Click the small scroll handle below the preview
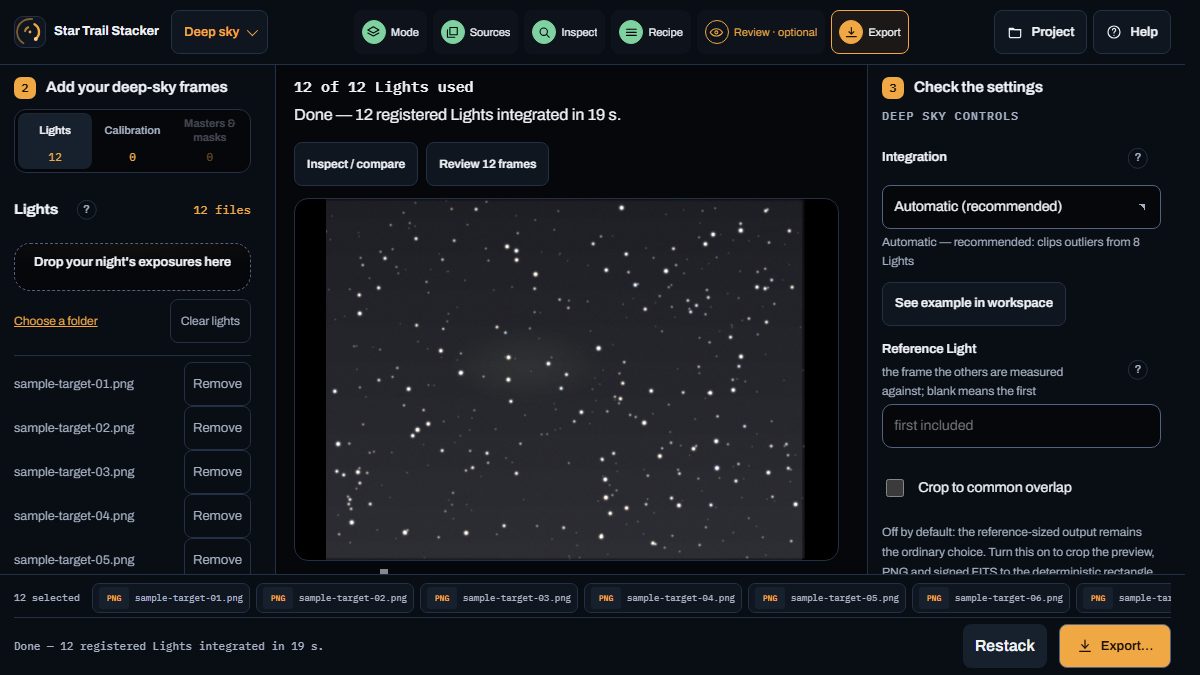The height and width of the screenshot is (675, 1200). pos(384,572)
